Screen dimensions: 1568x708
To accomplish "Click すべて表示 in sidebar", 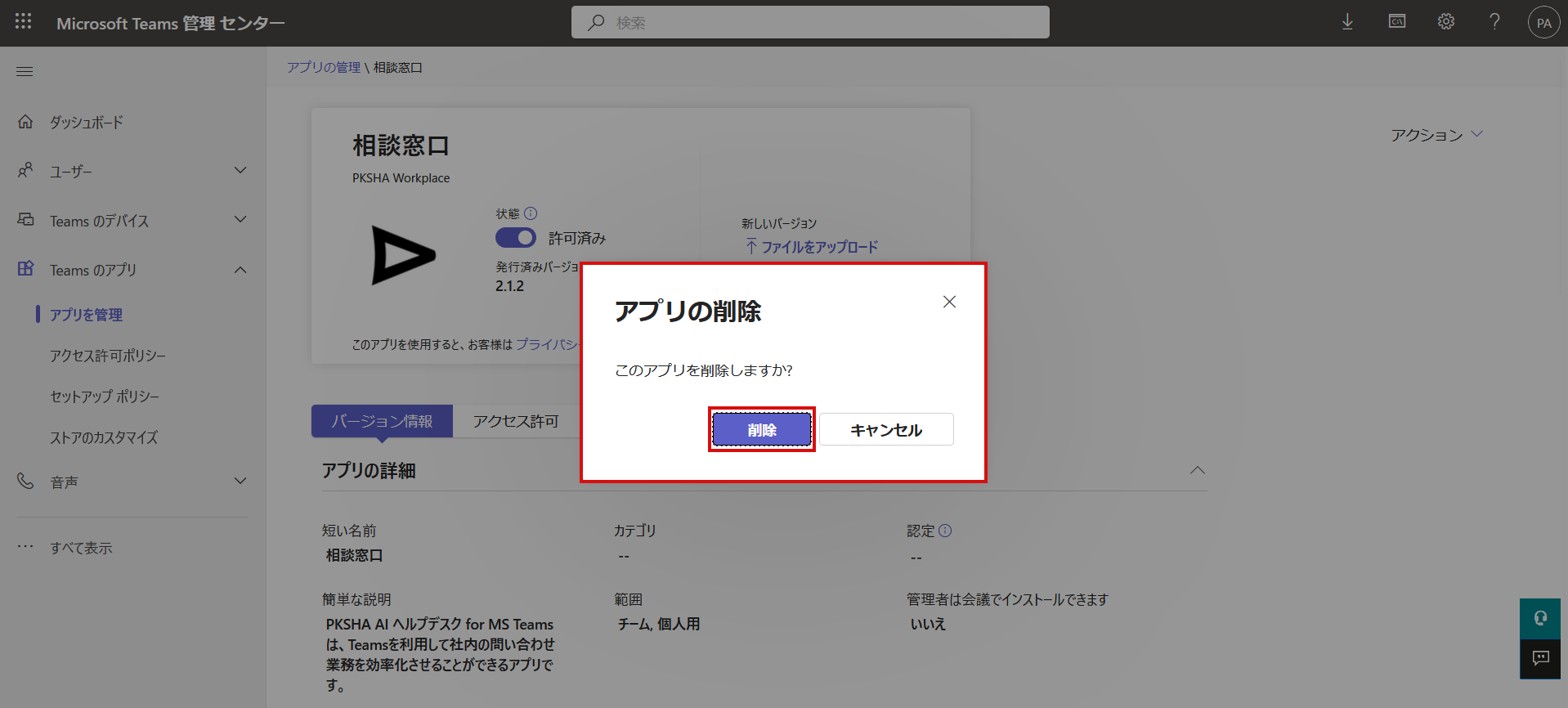I will click(81, 548).
